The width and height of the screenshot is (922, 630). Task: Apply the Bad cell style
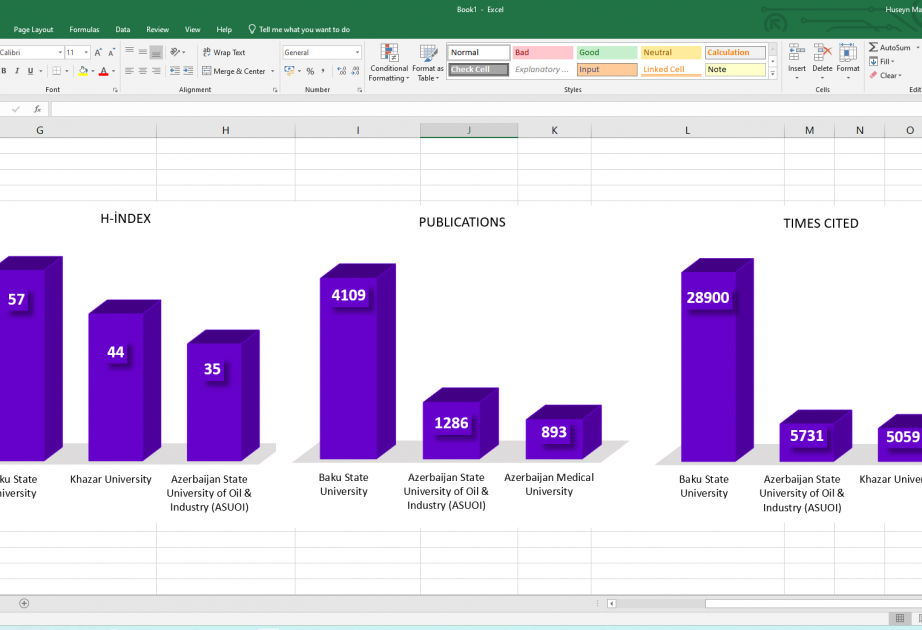(x=542, y=52)
